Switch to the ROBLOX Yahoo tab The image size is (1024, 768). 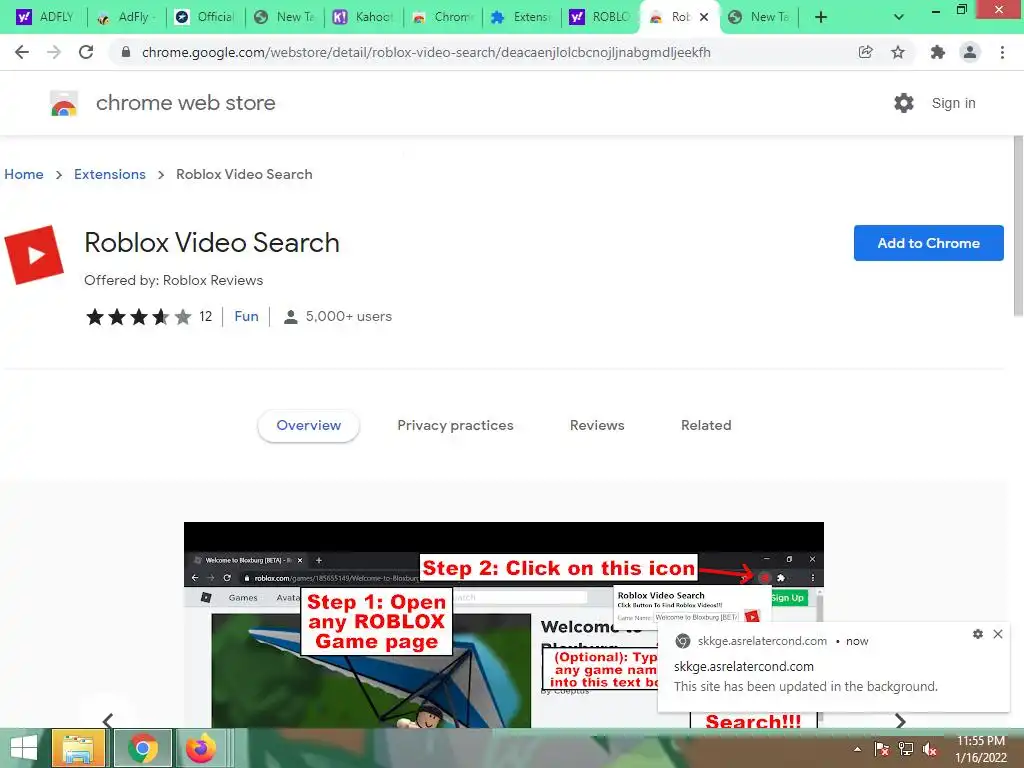600,17
